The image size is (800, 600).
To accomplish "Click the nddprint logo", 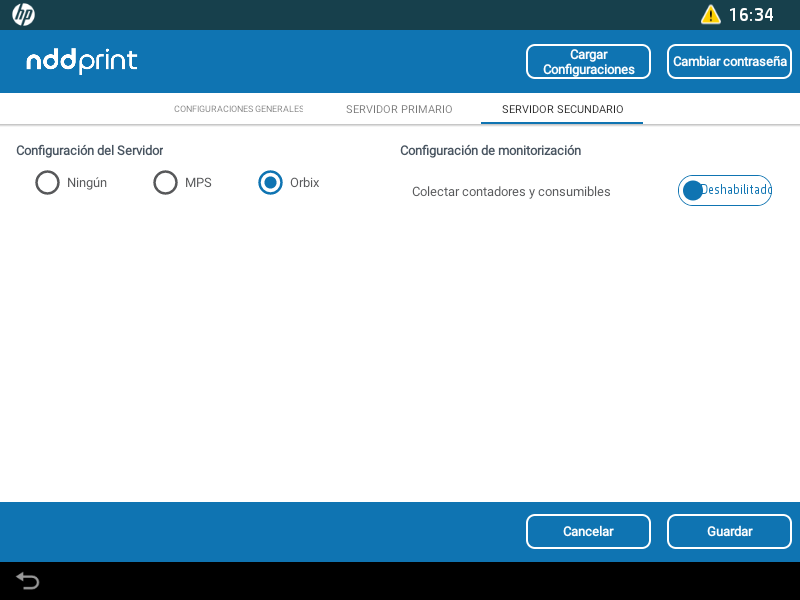I will 82,61.
